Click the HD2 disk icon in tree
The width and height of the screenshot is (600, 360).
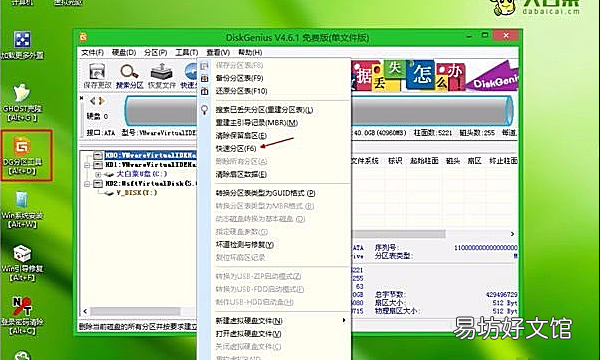98,184
